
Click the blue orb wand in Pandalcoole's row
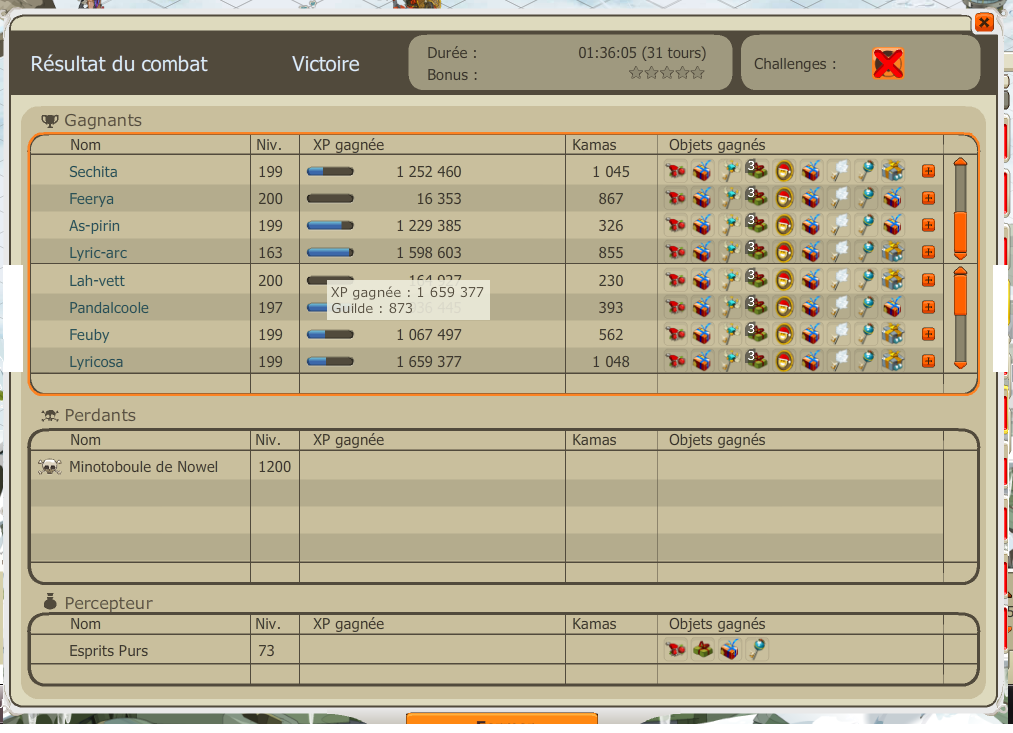865,307
